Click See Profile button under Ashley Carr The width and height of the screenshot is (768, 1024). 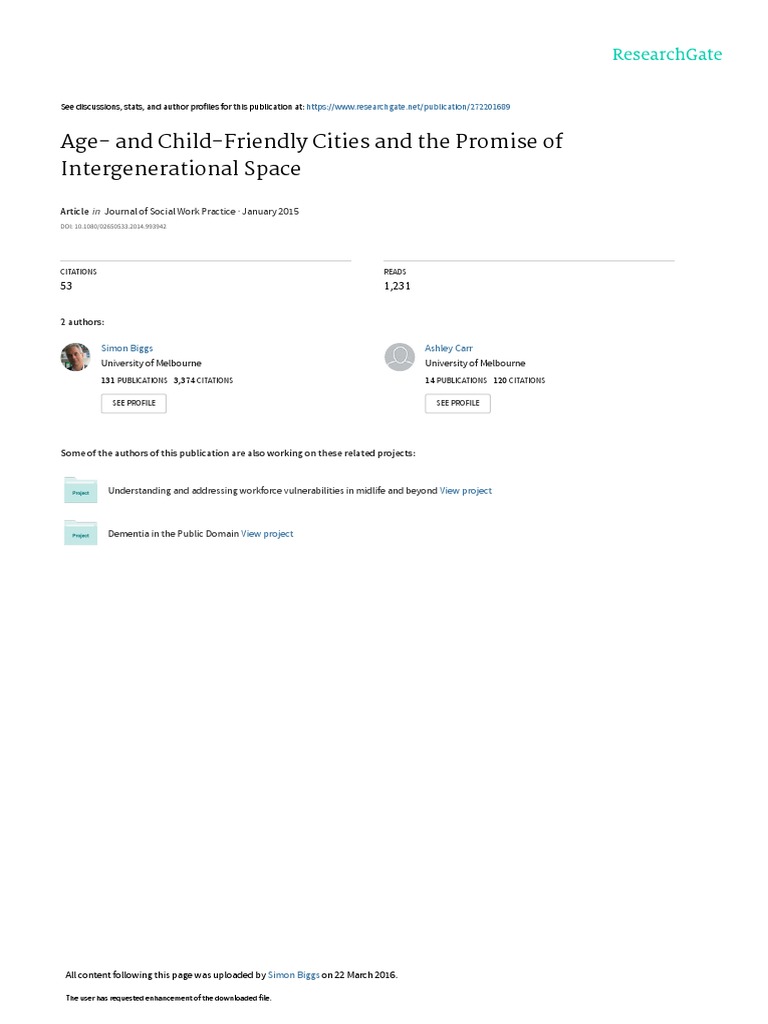[457, 403]
